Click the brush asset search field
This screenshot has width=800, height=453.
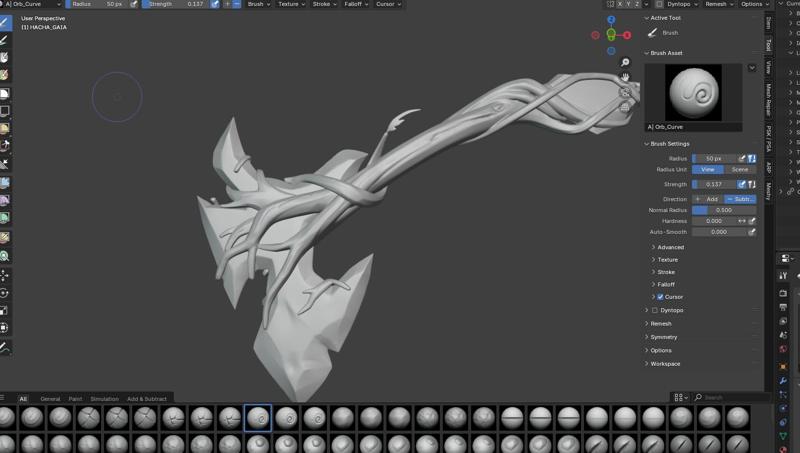[731, 397]
